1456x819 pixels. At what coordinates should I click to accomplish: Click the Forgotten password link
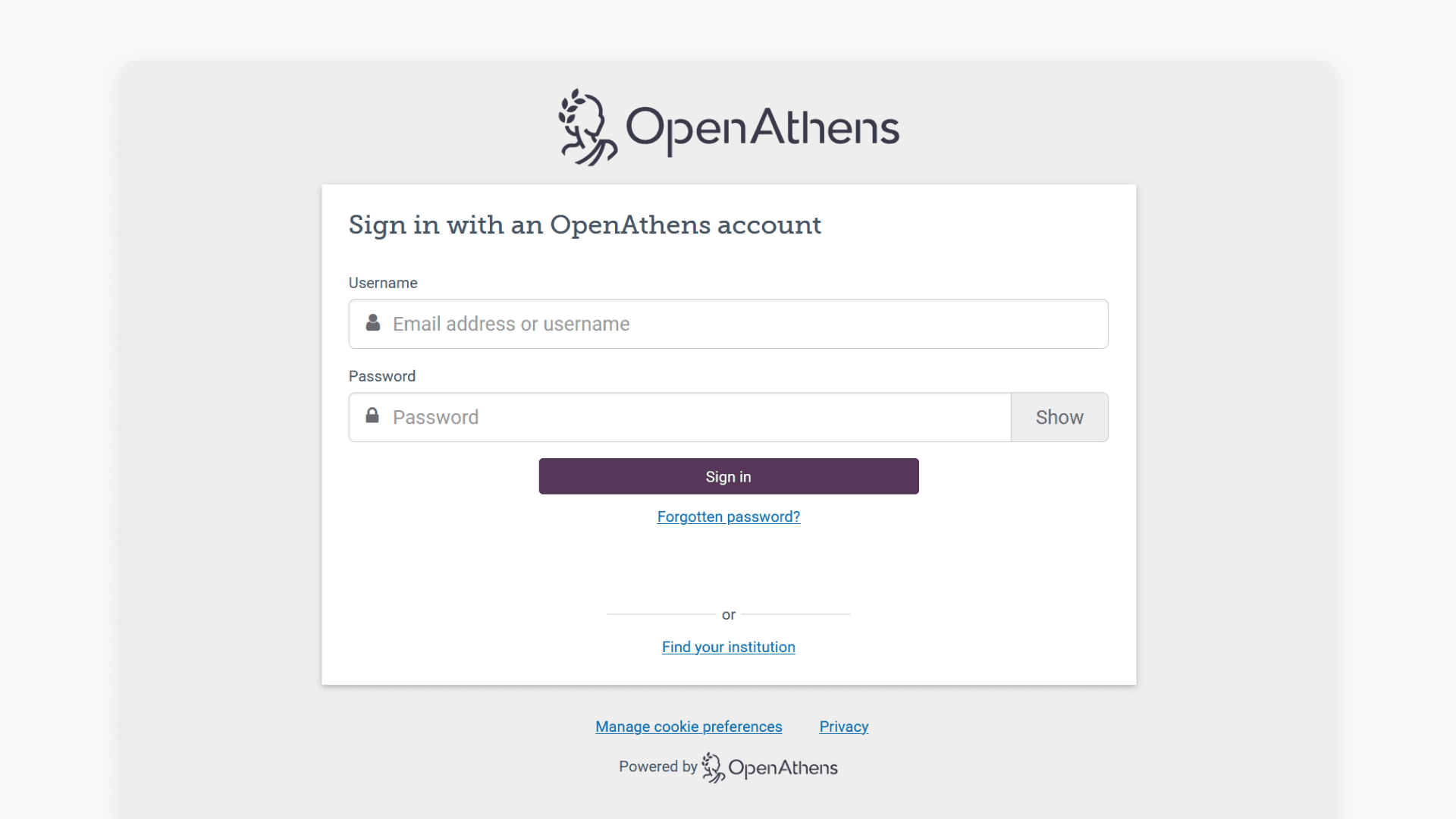click(728, 516)
